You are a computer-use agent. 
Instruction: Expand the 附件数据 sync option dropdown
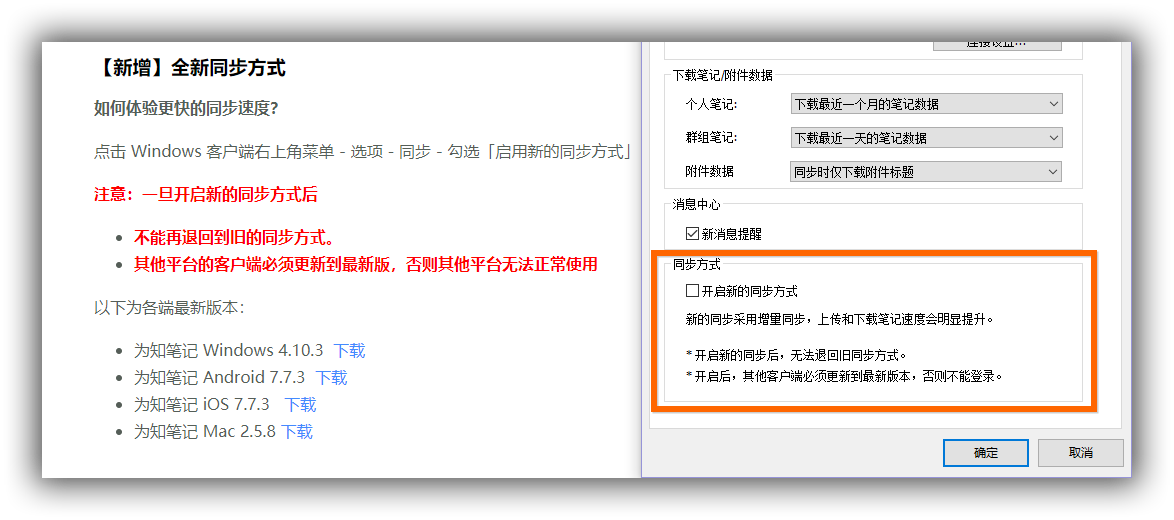coord(925,172)
